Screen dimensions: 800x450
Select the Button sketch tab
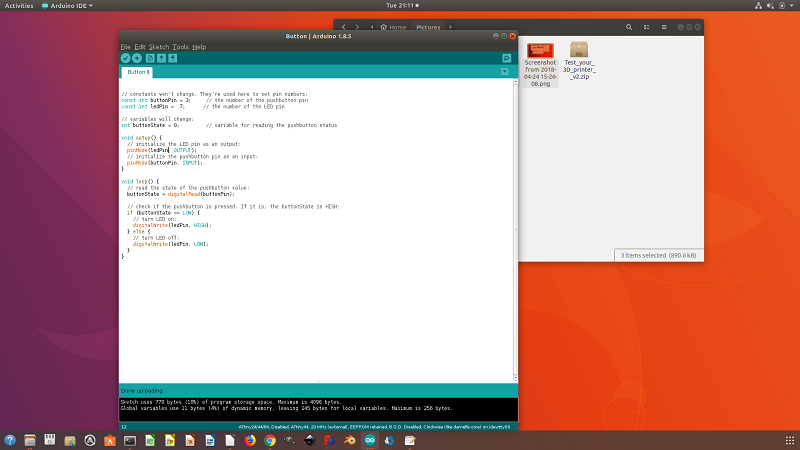pyautogui.click(x=138, y=72)
